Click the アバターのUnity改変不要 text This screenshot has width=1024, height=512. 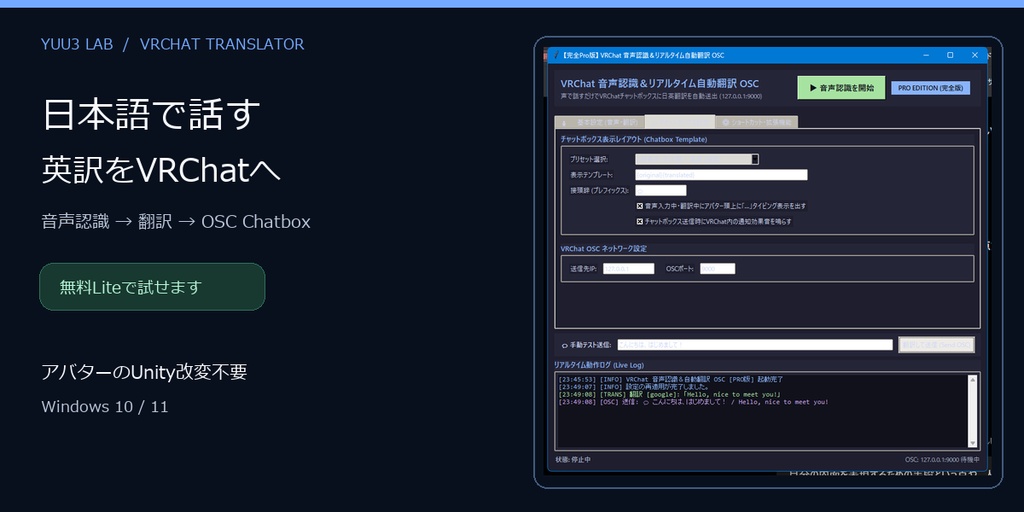[144, 372]
